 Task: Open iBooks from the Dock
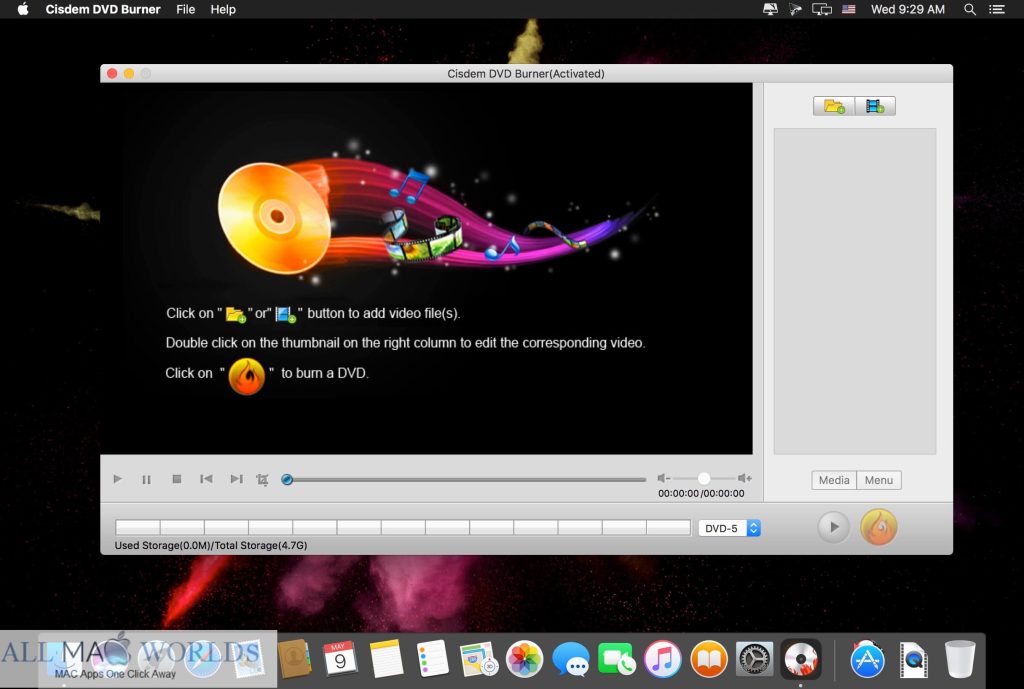(x=709, y=658)
